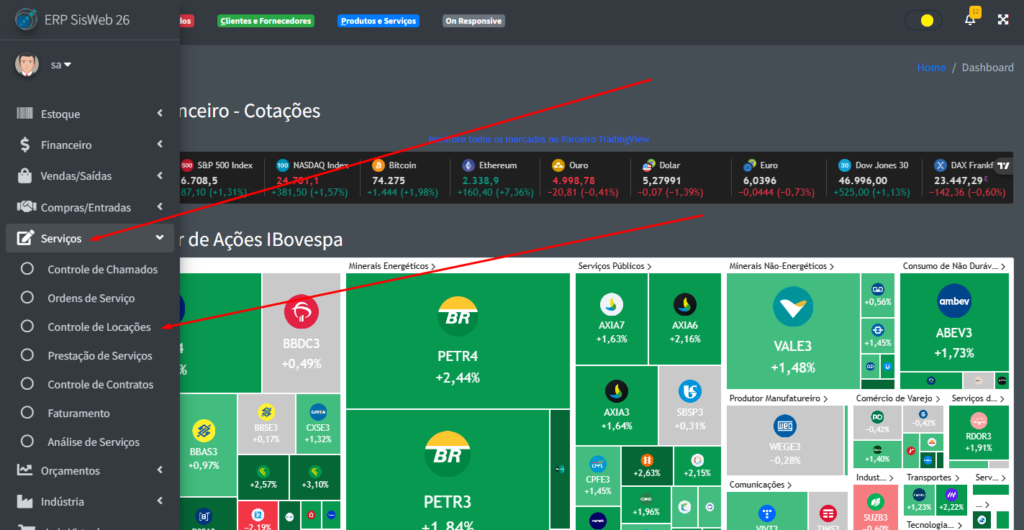Toggle fullscreen with the expand arrows icon
This screenshot has width=1024, height=530.
click(x=1004, y=20)
